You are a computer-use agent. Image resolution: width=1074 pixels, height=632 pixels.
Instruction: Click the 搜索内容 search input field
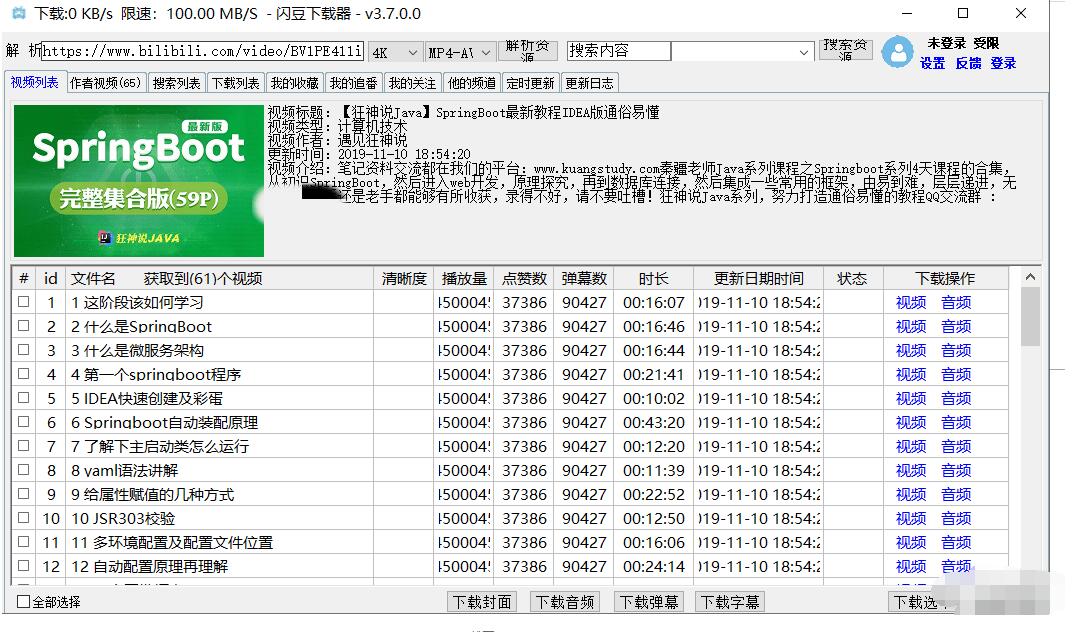click(619, 51)
